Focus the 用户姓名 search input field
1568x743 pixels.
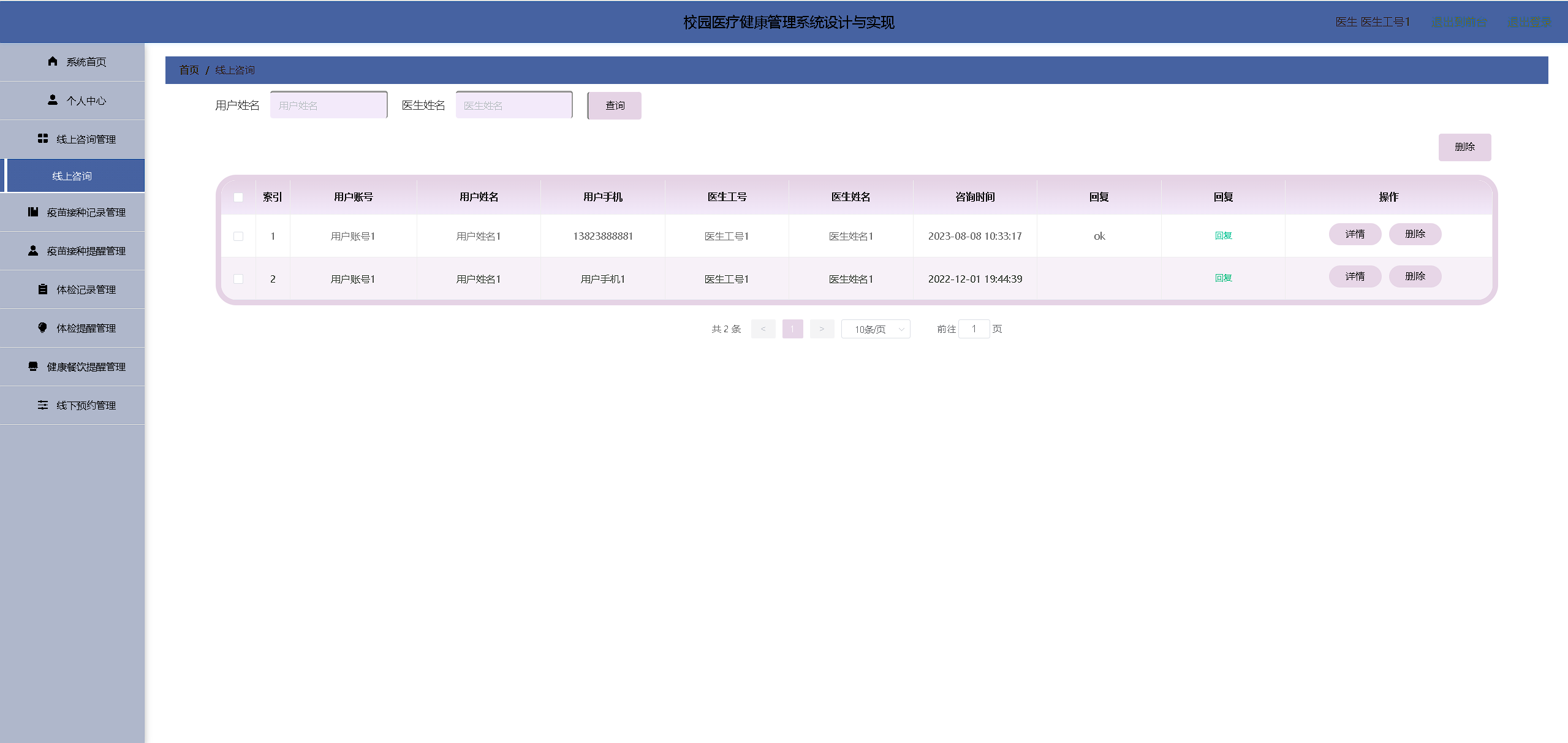point(328,105)
